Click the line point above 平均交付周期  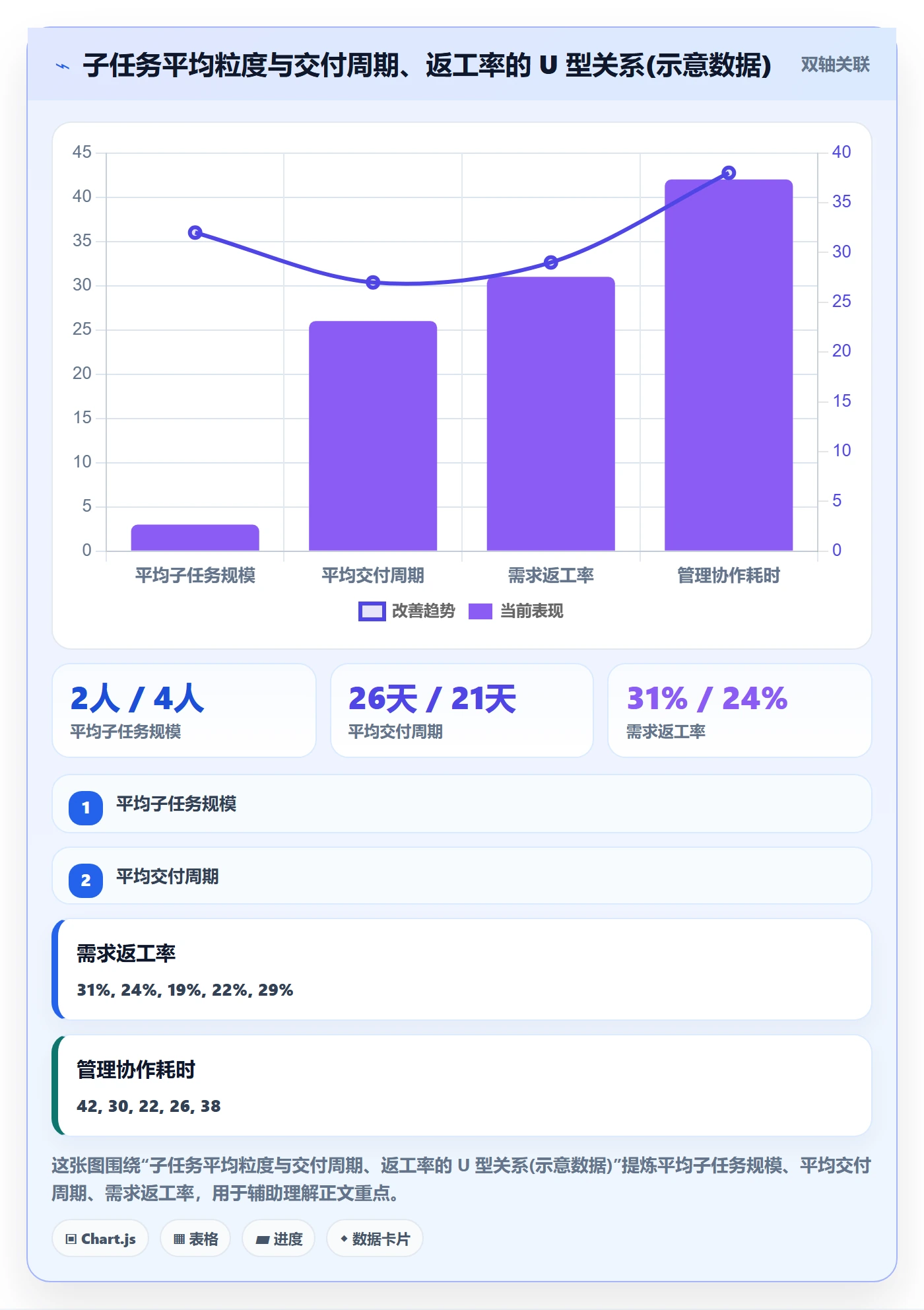click(373, 283)
